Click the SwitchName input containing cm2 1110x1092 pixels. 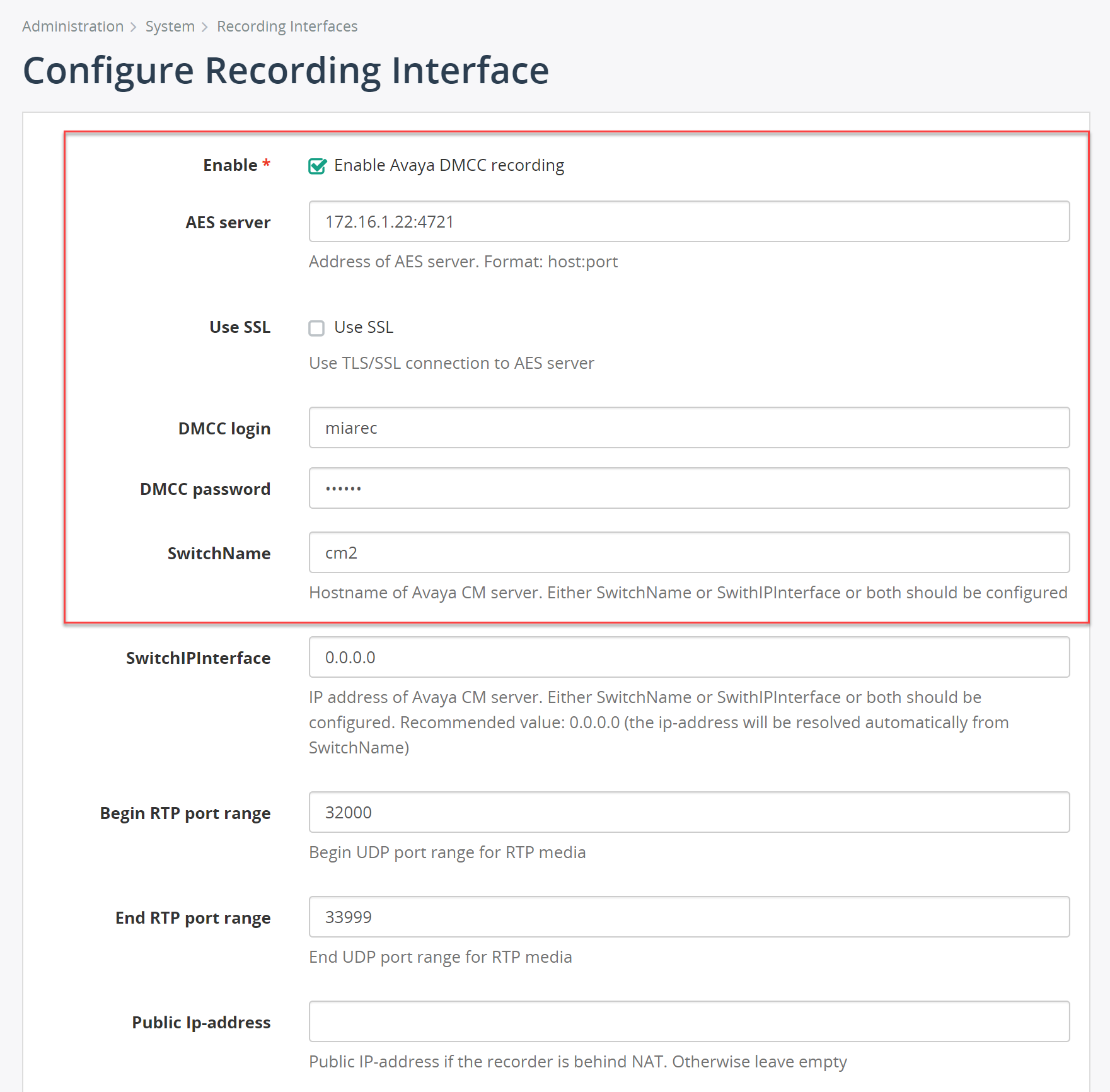pyautogui.click(x=689, y=552)
